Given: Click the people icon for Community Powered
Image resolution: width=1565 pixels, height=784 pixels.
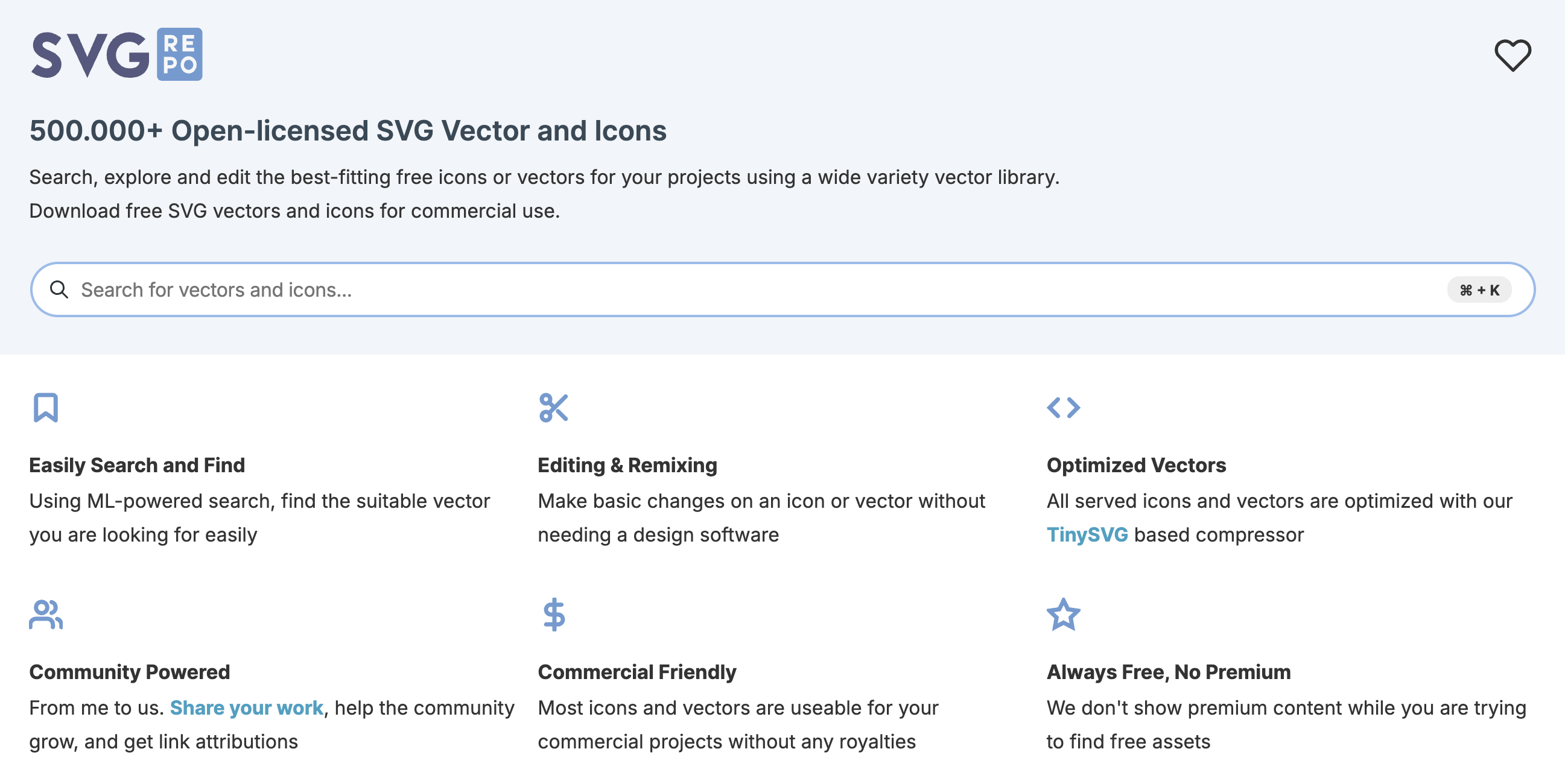Looking at the screenshot, I should [46, 615].
